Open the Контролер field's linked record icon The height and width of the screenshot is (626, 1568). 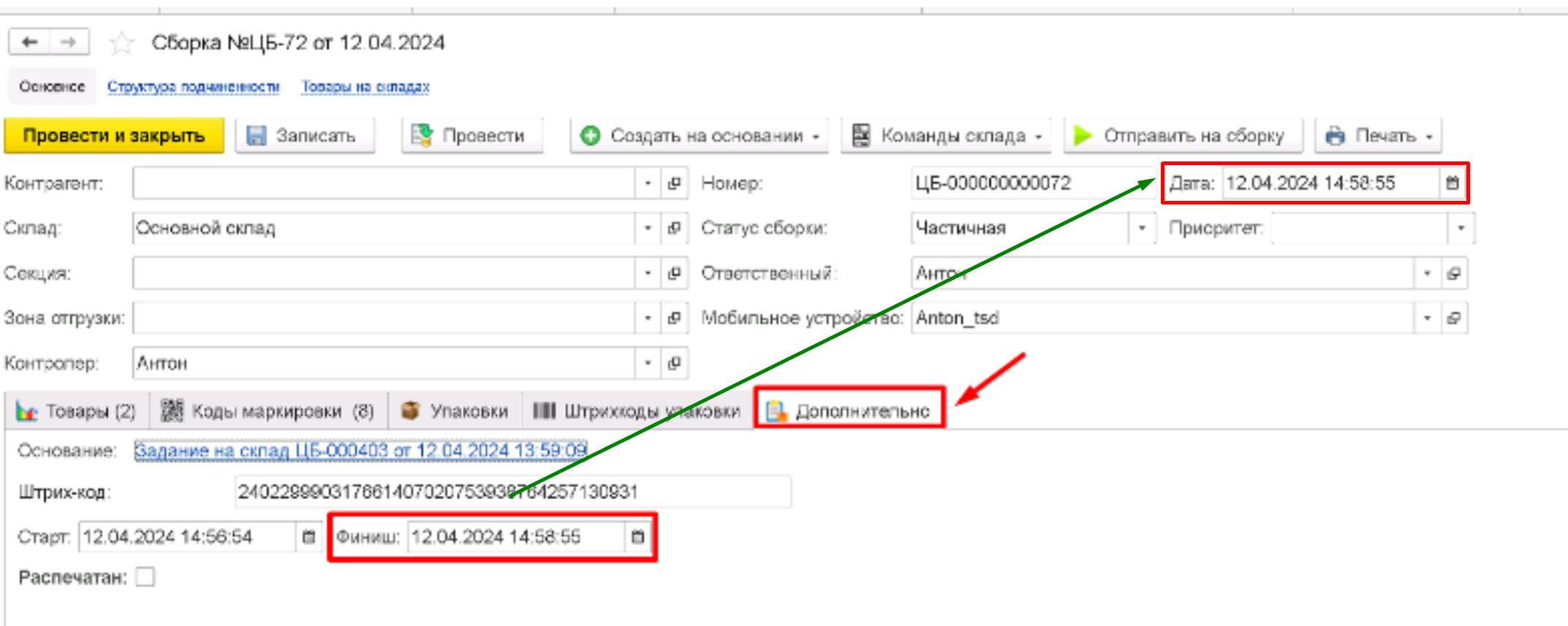coord(674,363)
